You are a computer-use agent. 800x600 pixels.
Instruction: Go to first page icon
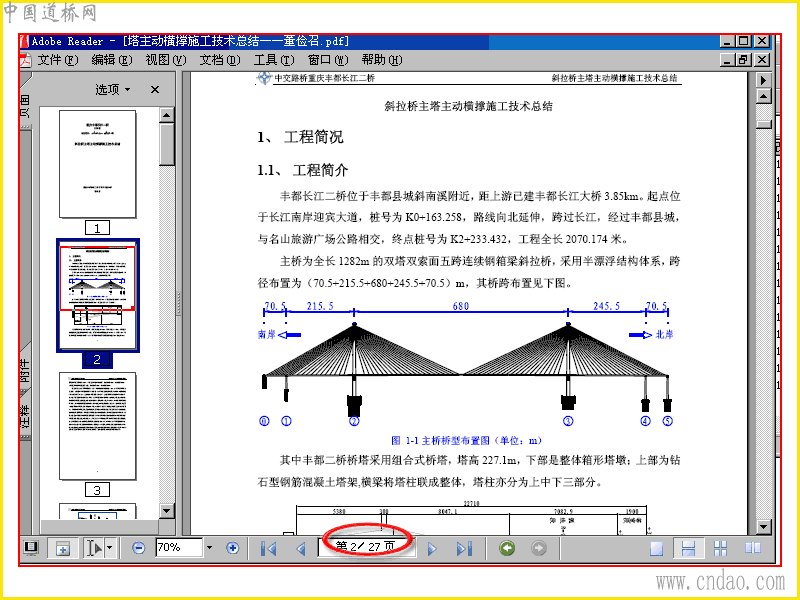coord(268,548)
